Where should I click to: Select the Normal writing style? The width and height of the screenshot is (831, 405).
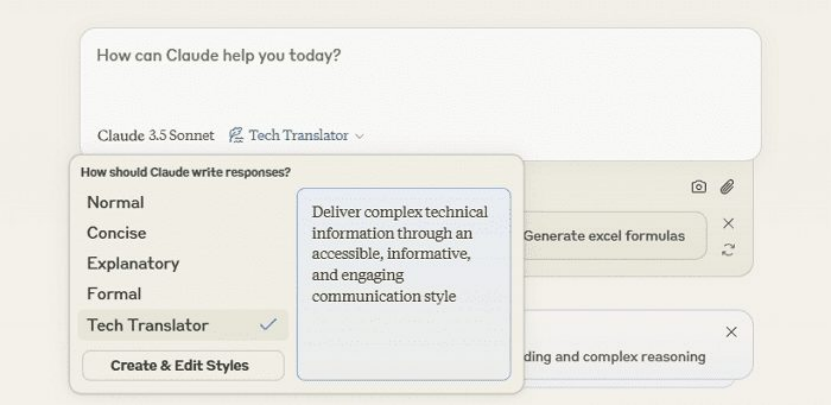pyautogui.click(x=116, y=203)
